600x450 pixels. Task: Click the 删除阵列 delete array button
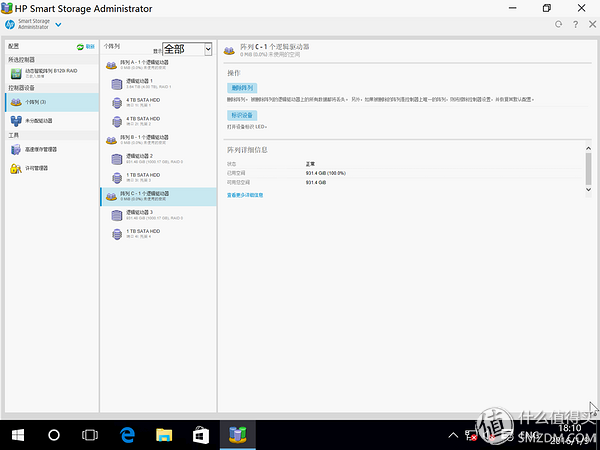coord(242,88)
